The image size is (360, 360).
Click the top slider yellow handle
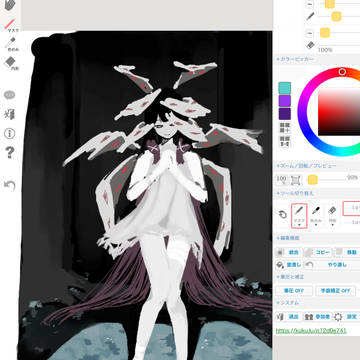(x=330, y=3)
